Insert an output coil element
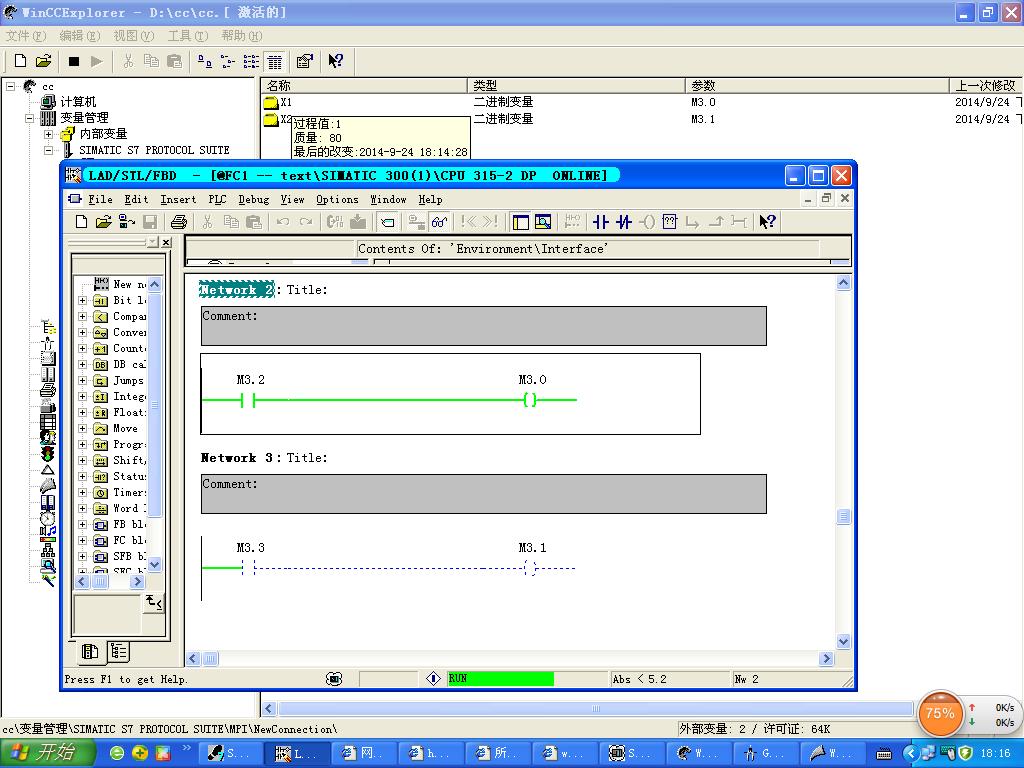This screenshot has height=768, width=1024. coord(647,222)
